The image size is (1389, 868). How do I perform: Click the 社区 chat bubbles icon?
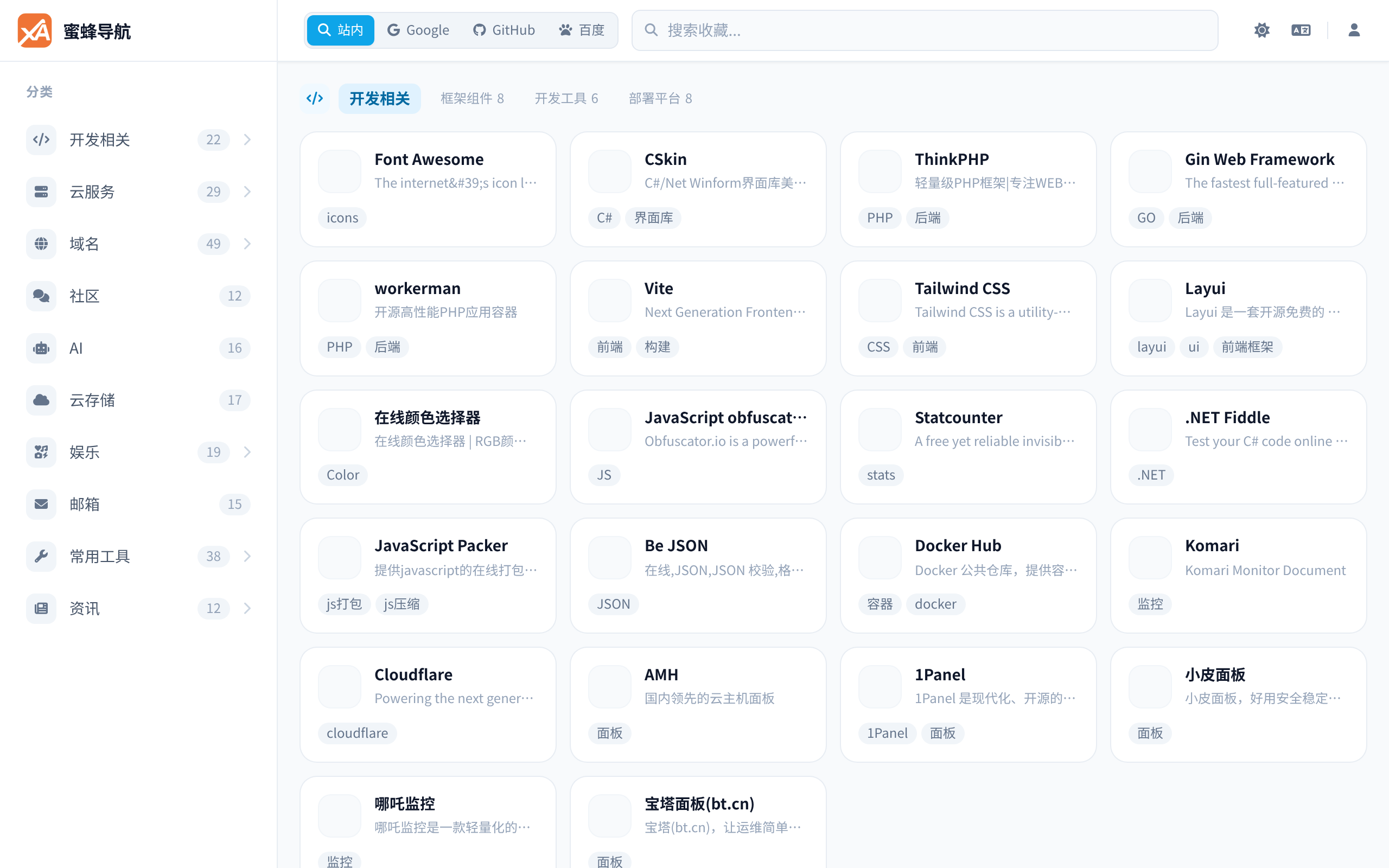coord(41,296)
